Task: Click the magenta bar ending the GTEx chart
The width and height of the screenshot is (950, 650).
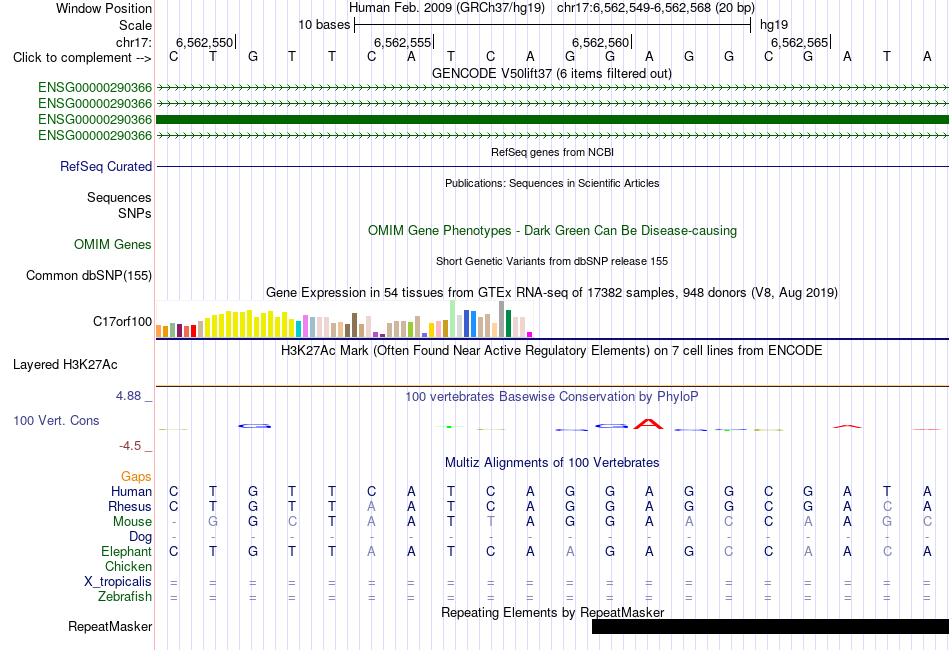Action: (x=530, y=334)
